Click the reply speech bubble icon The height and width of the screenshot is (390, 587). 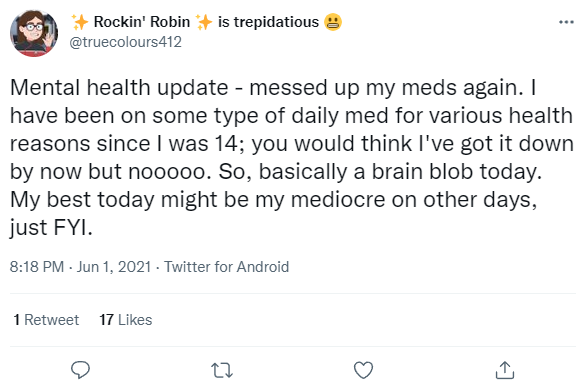80,370
